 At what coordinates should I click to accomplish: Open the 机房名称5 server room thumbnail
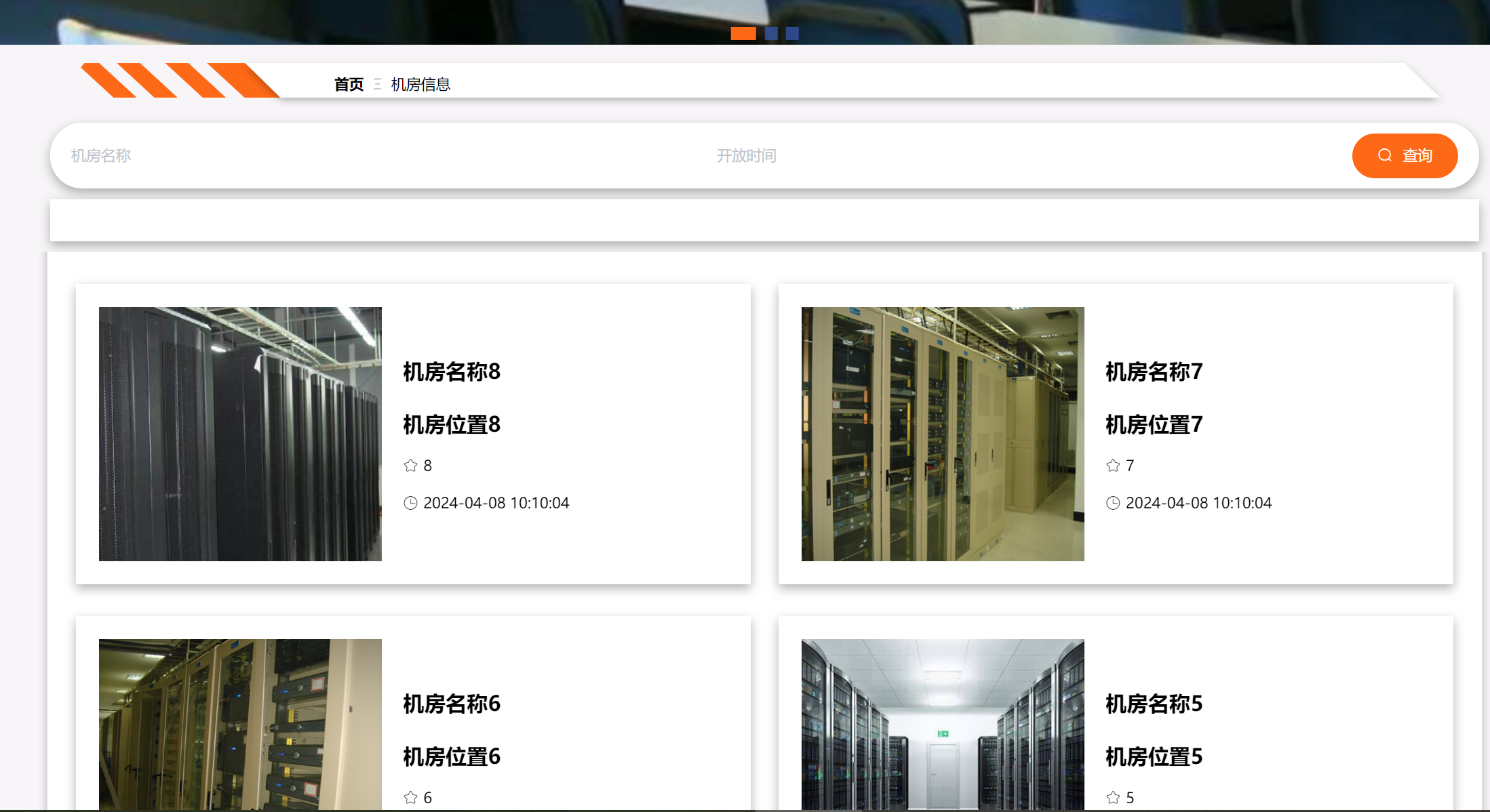click(x=943, y=724)
